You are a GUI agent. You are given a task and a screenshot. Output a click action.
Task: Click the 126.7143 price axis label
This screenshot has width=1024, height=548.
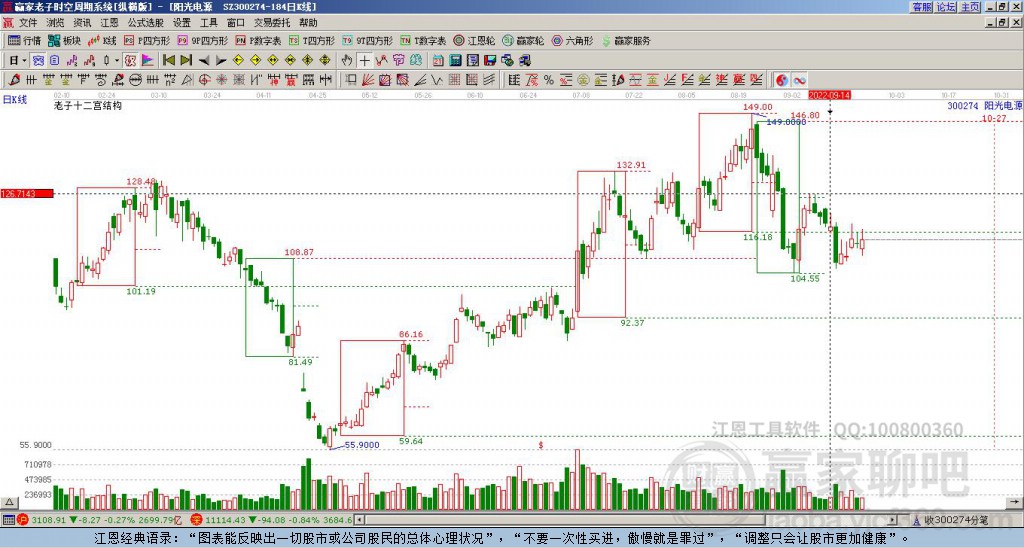27,193
